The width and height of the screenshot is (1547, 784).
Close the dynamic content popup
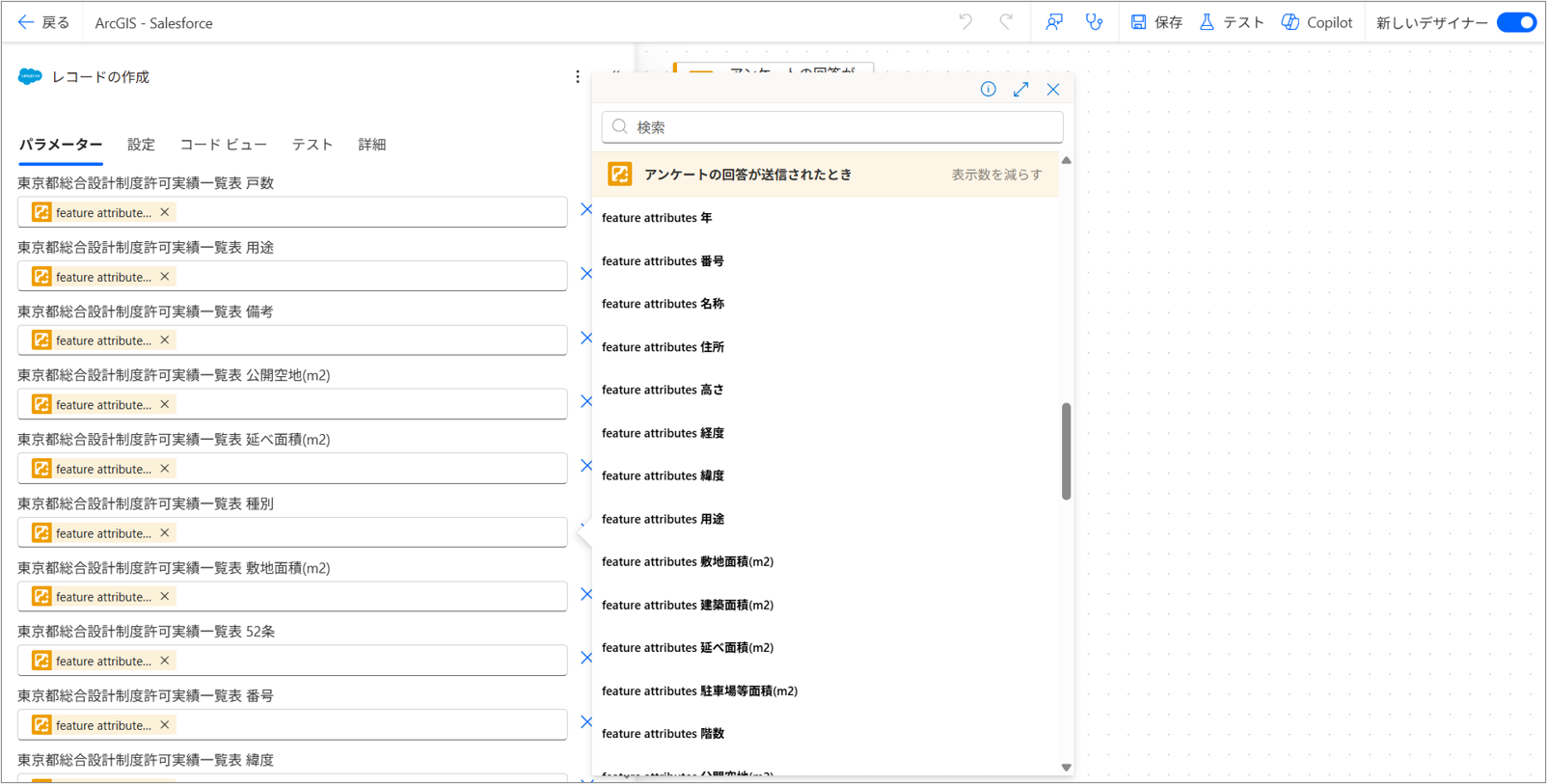click(1053, 89)
